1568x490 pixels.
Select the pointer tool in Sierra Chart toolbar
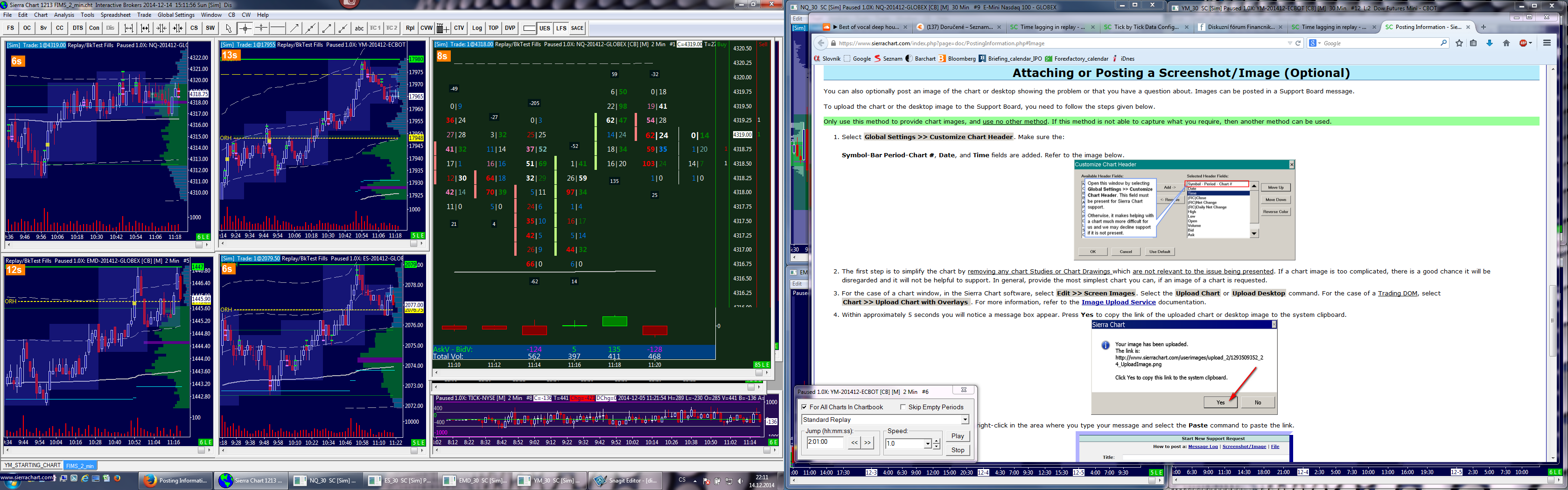[229, 28]
